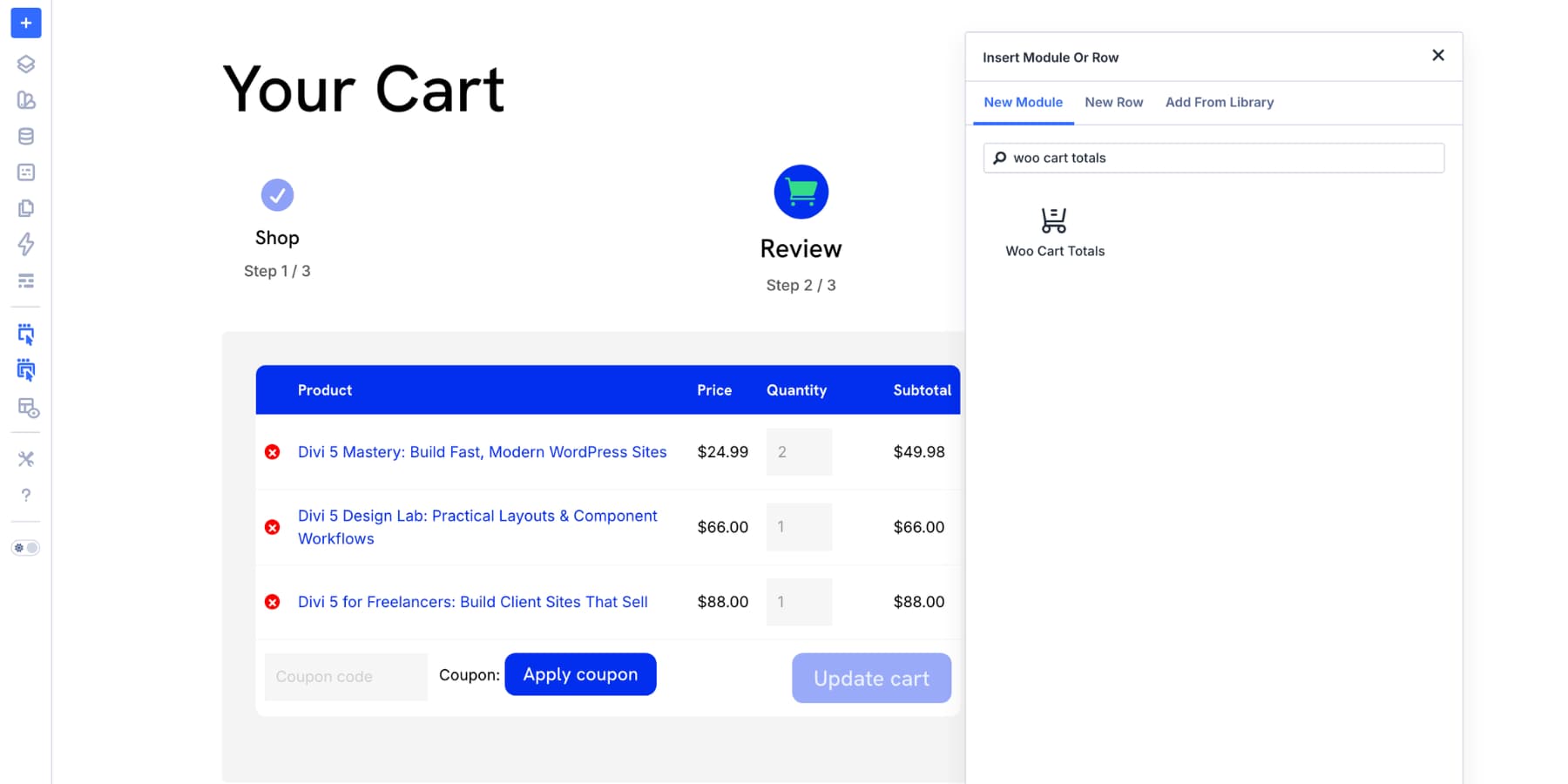Click the Your Cart heading
This screenshot has height=784, width=1568.
[363, 89]
